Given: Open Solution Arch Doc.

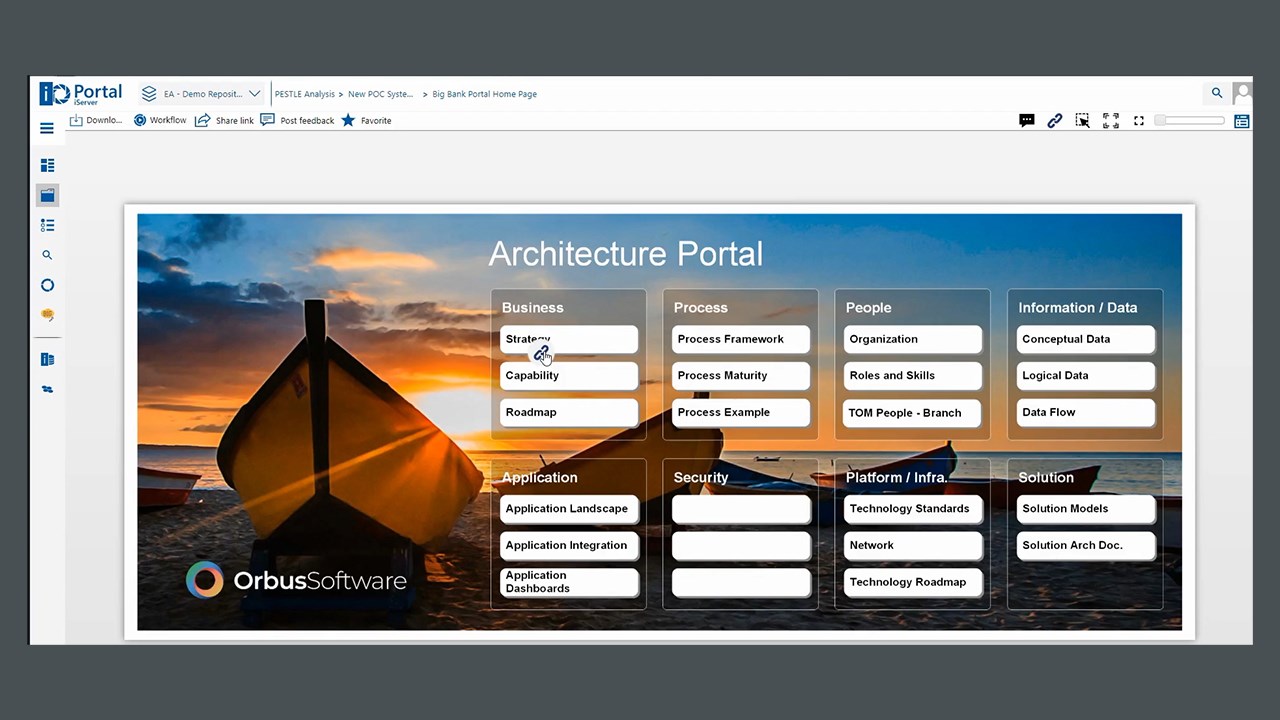Looking at the screenshot, I should (1086, 546).
